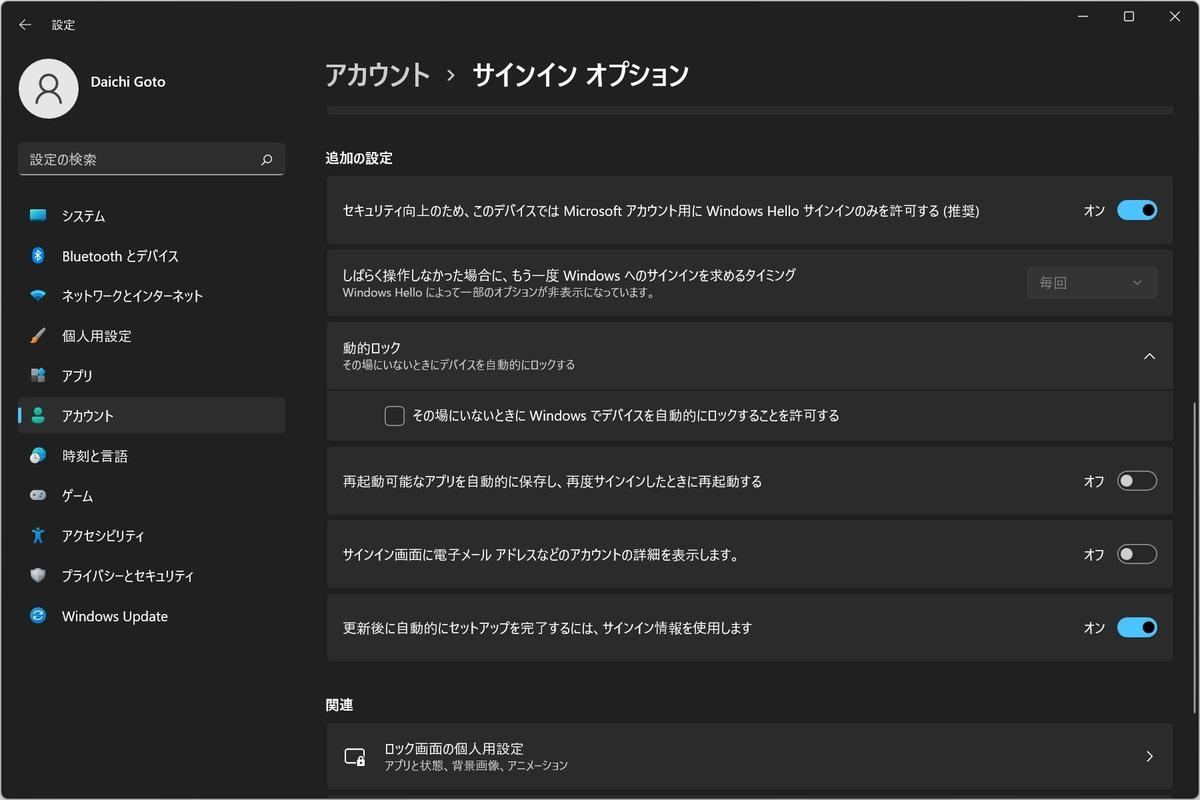This screenshot has width=1200, height=800.
Task: Click the user avatar icon
Action: (x=48, y=88)
